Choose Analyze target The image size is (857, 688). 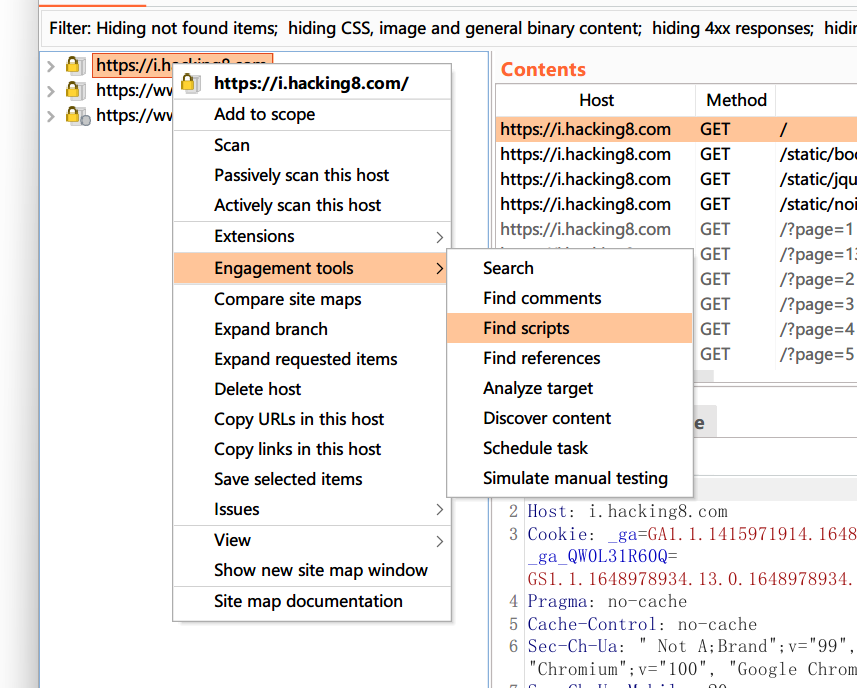pos(570,389)
